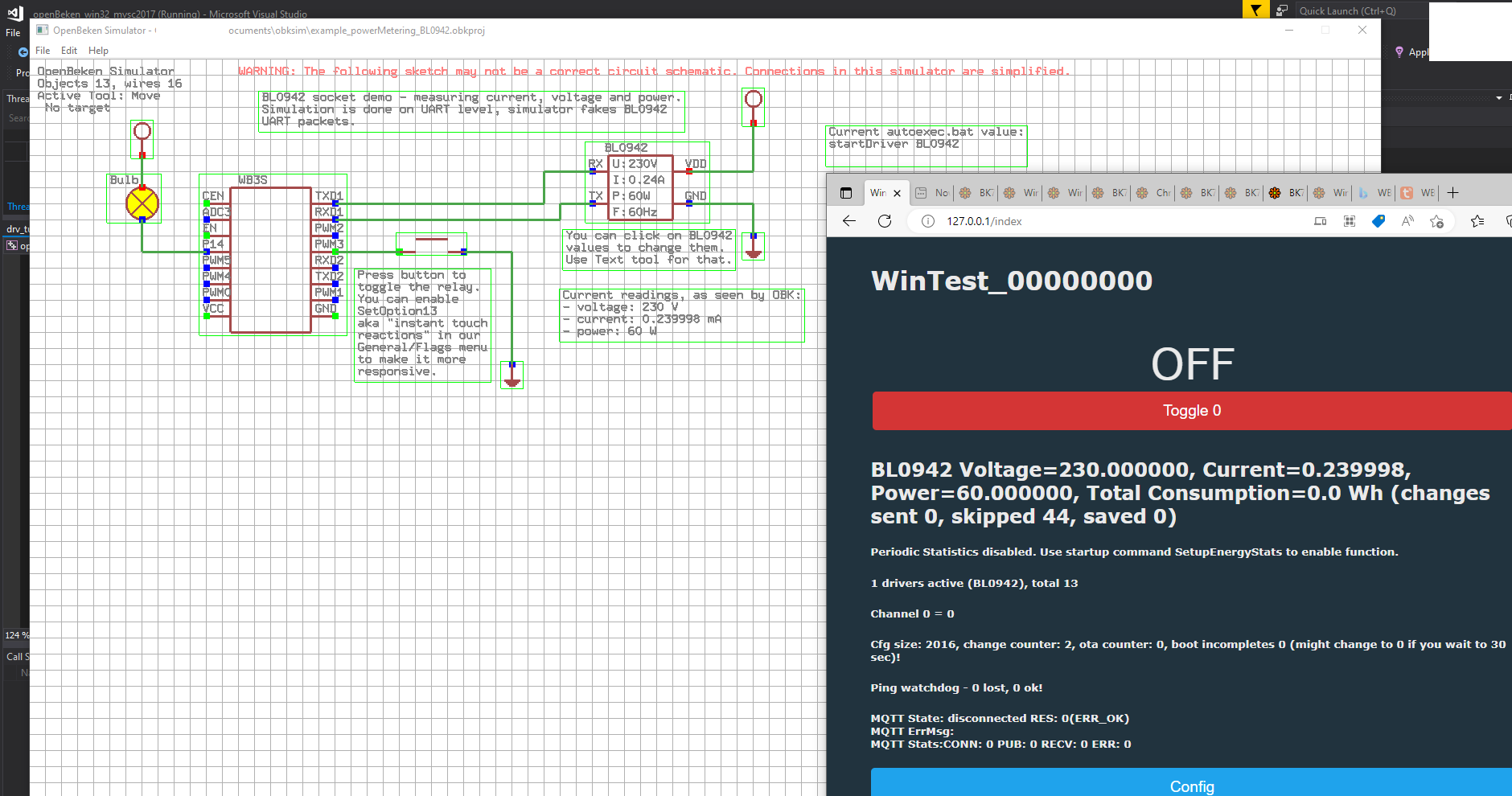Create QR code for this page

coord(1350,221)
